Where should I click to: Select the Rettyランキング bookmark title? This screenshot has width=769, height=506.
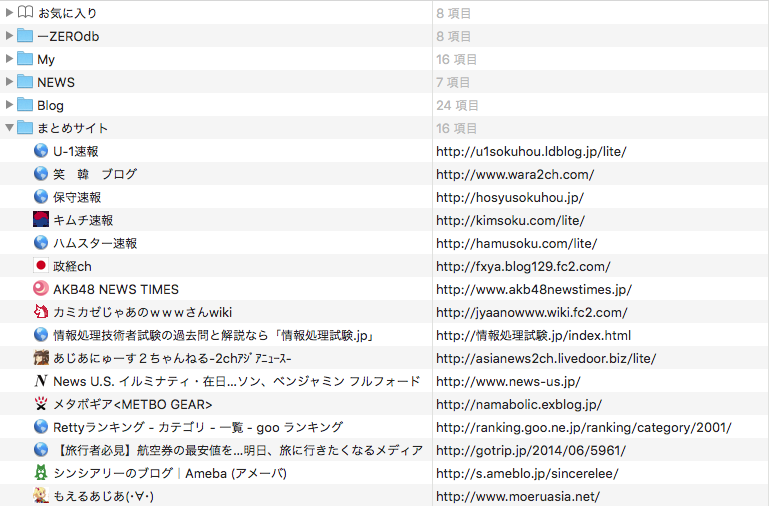click(198, 428)
